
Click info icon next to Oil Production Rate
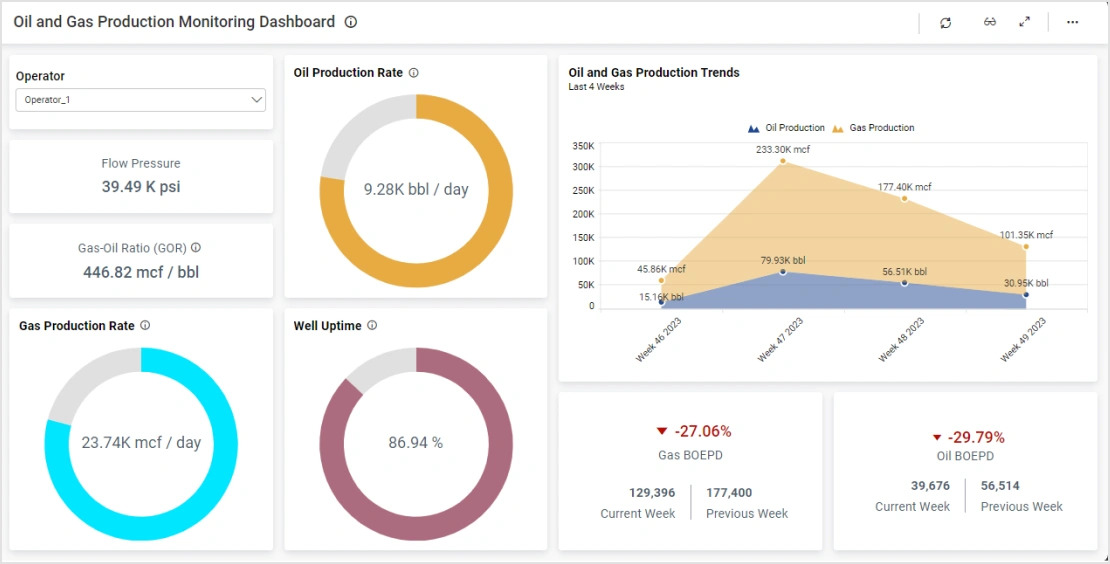[x=414, y=73]
